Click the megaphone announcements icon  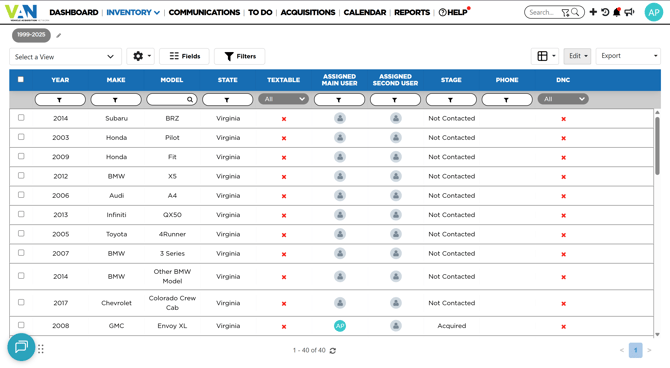(x=629, y=12)
